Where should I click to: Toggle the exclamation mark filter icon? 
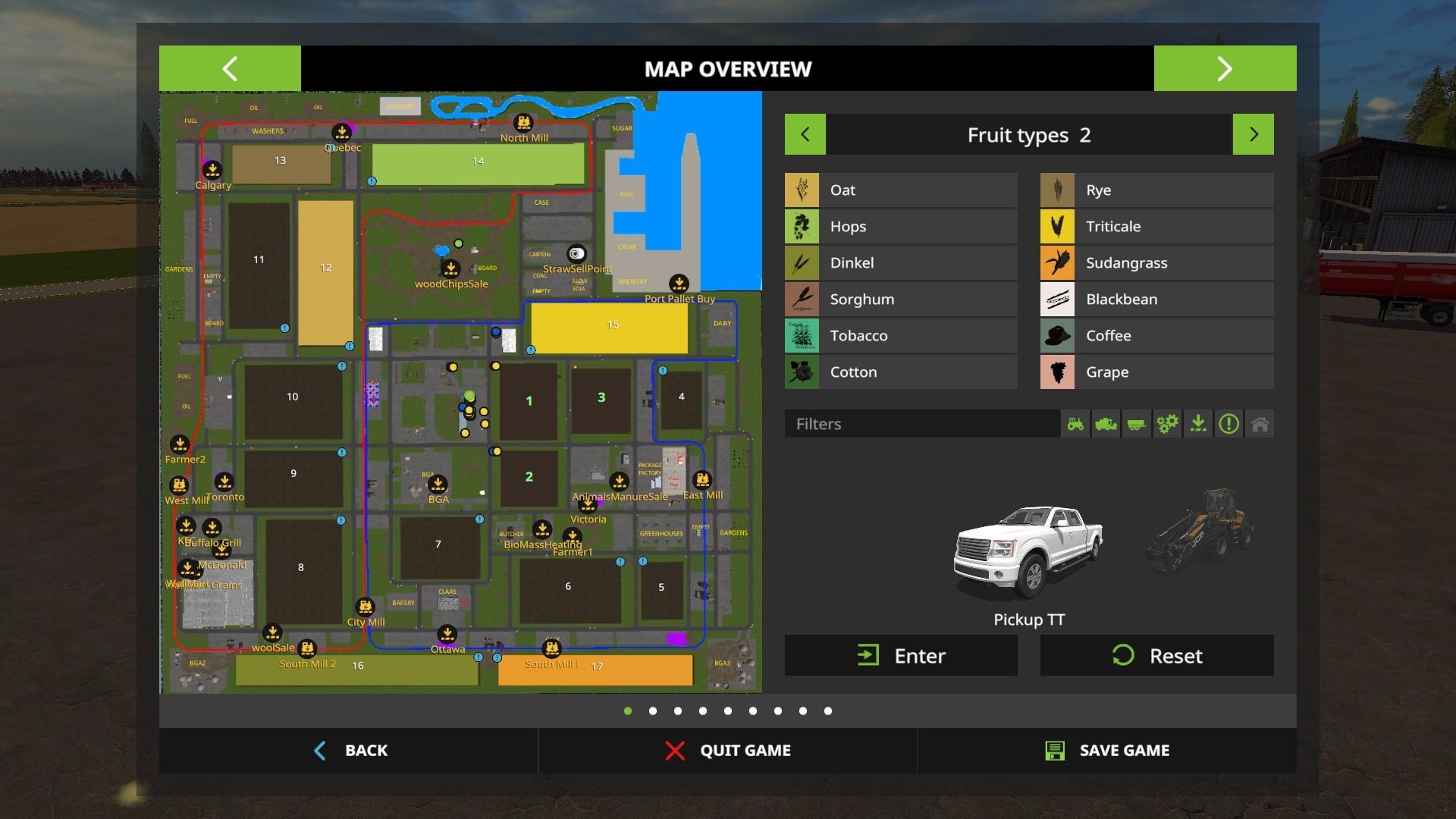(1228, 424)
